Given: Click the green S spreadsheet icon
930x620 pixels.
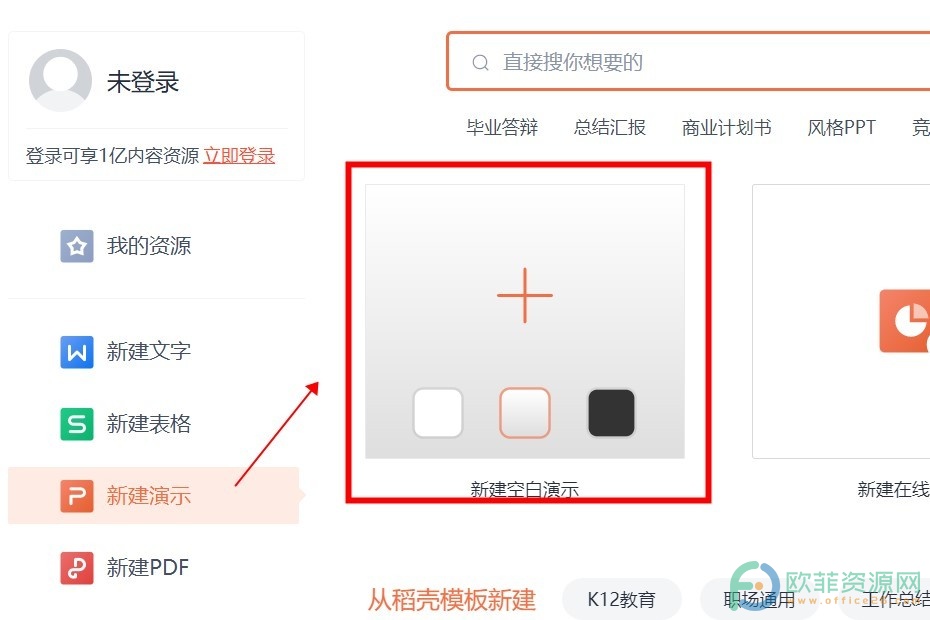Looking at the screenshot, I should [x=77, y=424].
